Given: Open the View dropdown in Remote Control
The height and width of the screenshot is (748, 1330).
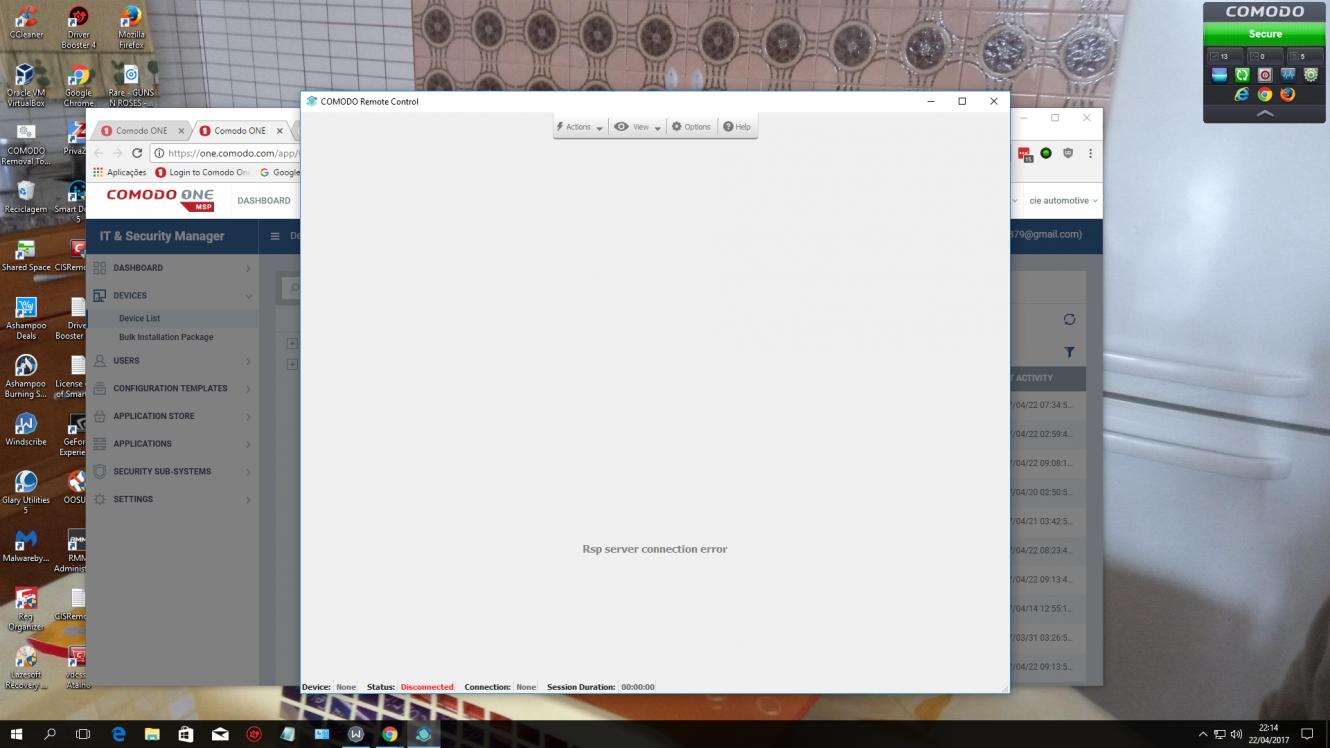Looking at the screenshot, I should [637, 127].
